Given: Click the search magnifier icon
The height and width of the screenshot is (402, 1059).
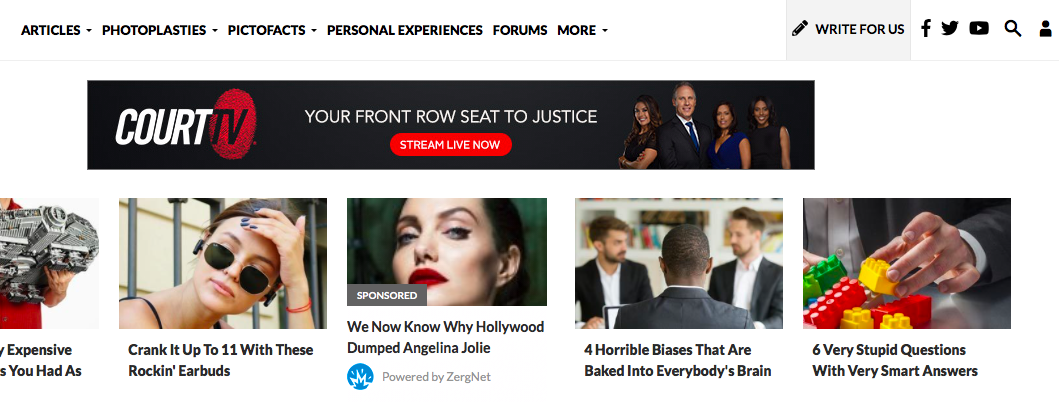Looking at the screenshot, I should coord(1012,28).
